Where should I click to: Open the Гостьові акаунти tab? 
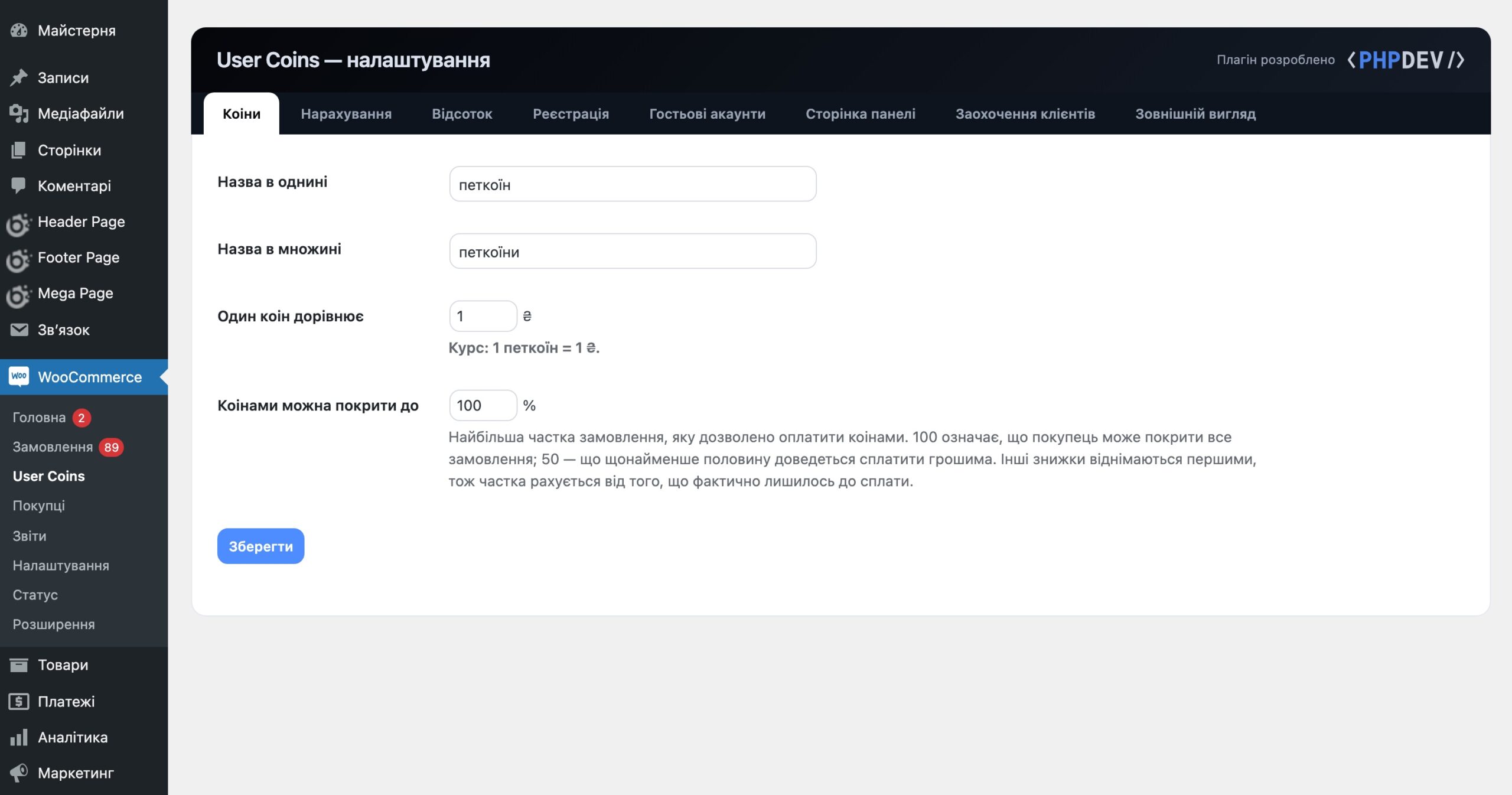[707, 113]
